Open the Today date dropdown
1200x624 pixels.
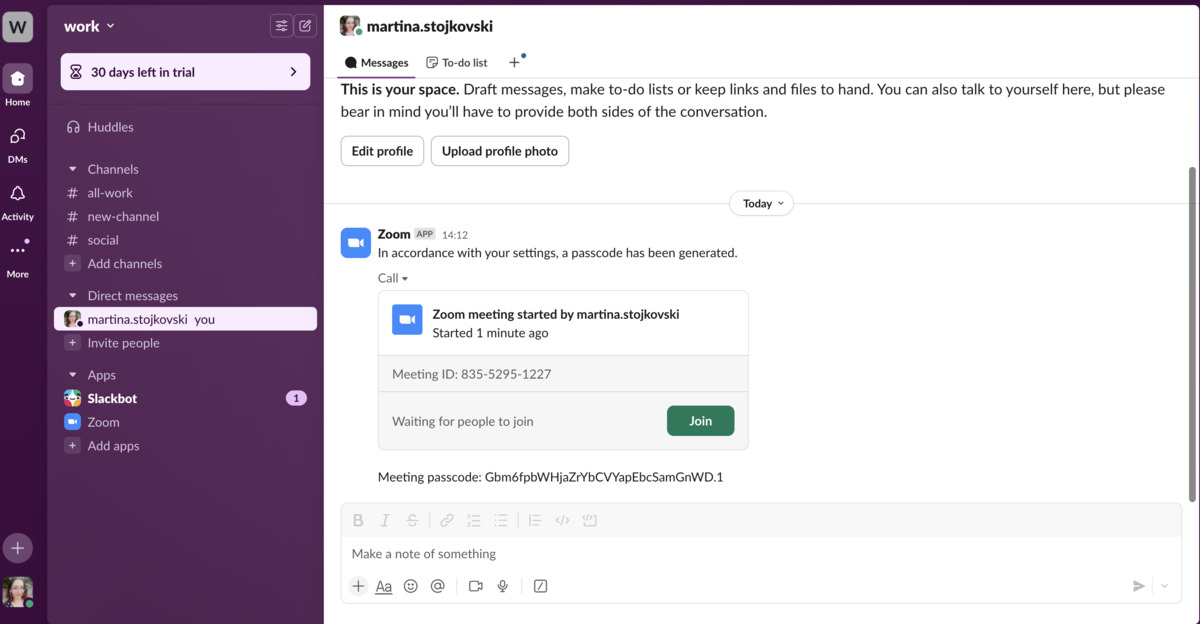[x=761, y=203]
